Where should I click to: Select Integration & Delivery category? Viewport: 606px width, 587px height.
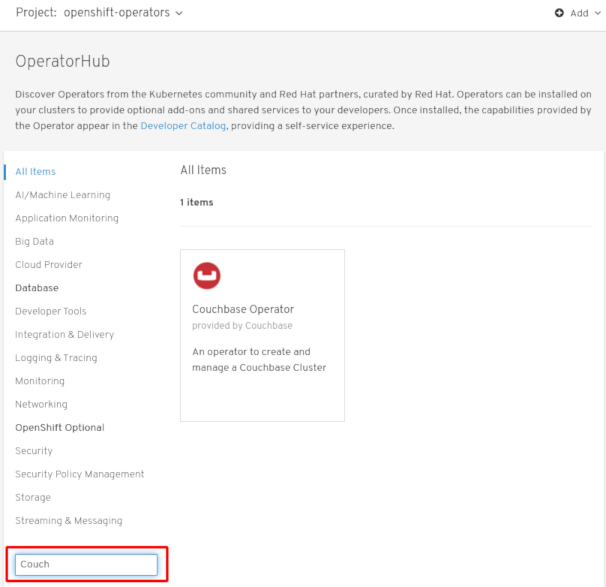[x=64, y=335]
